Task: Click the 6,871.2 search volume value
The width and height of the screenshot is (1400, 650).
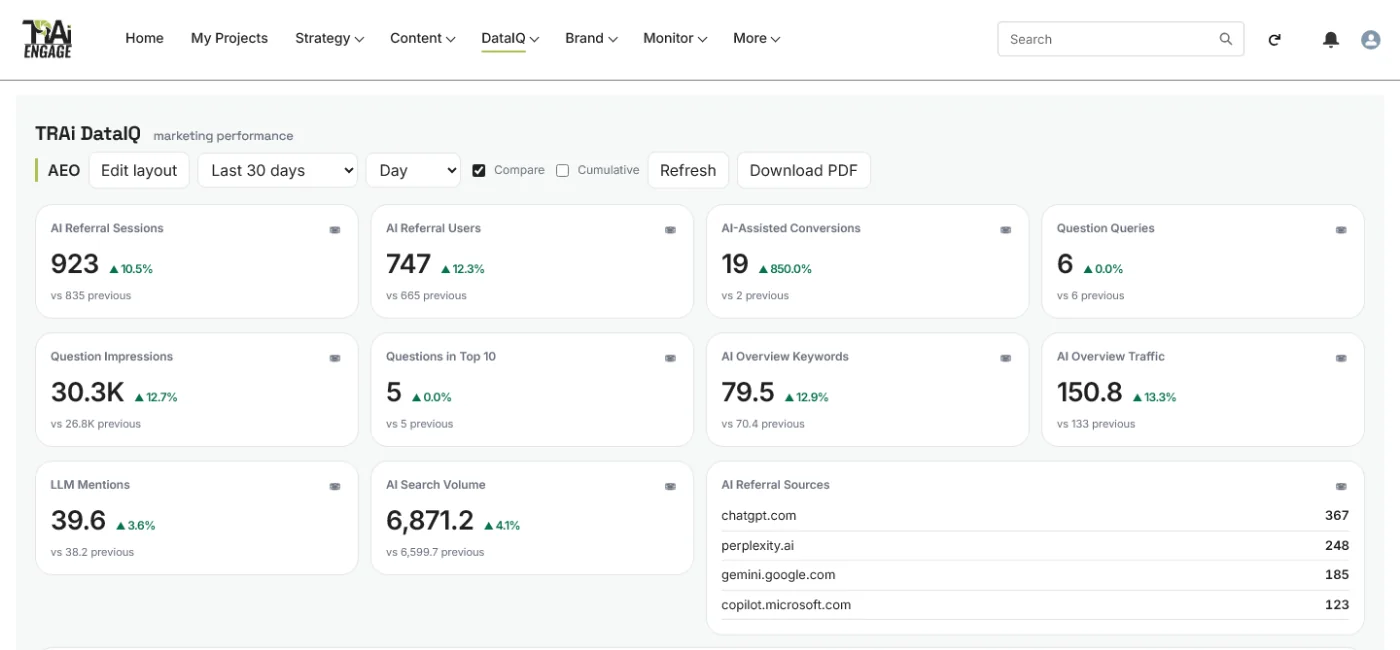Action: pyautogui.click(x=430, y=520)
